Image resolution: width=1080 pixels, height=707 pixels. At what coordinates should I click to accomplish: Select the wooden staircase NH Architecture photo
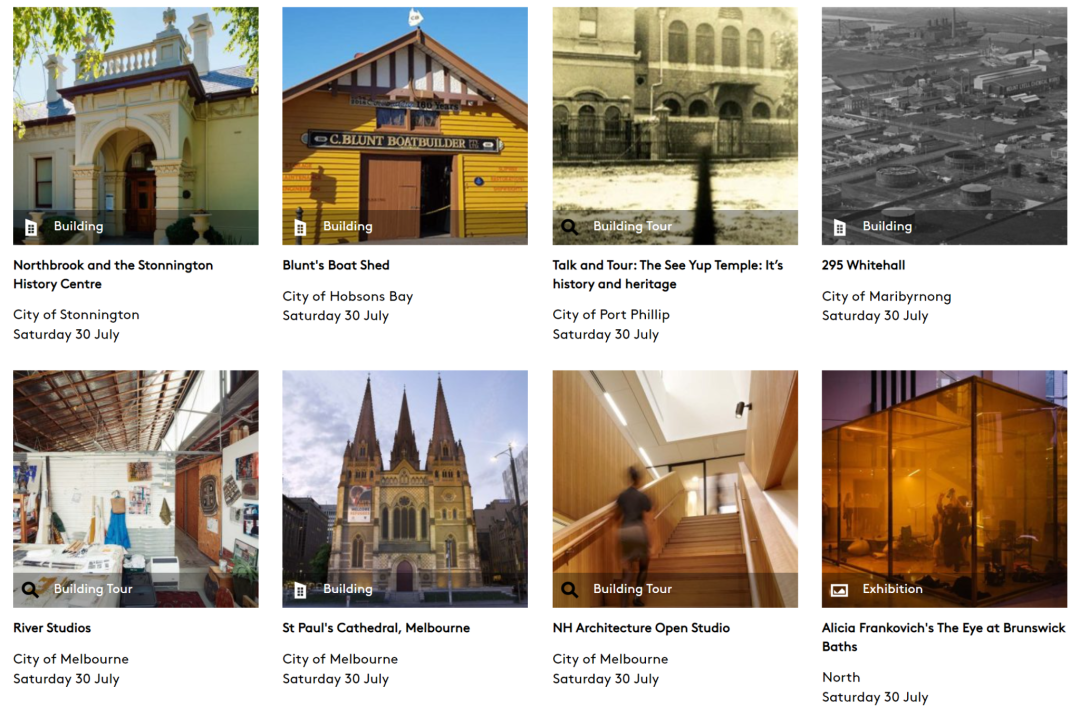[x=675, y=489]
